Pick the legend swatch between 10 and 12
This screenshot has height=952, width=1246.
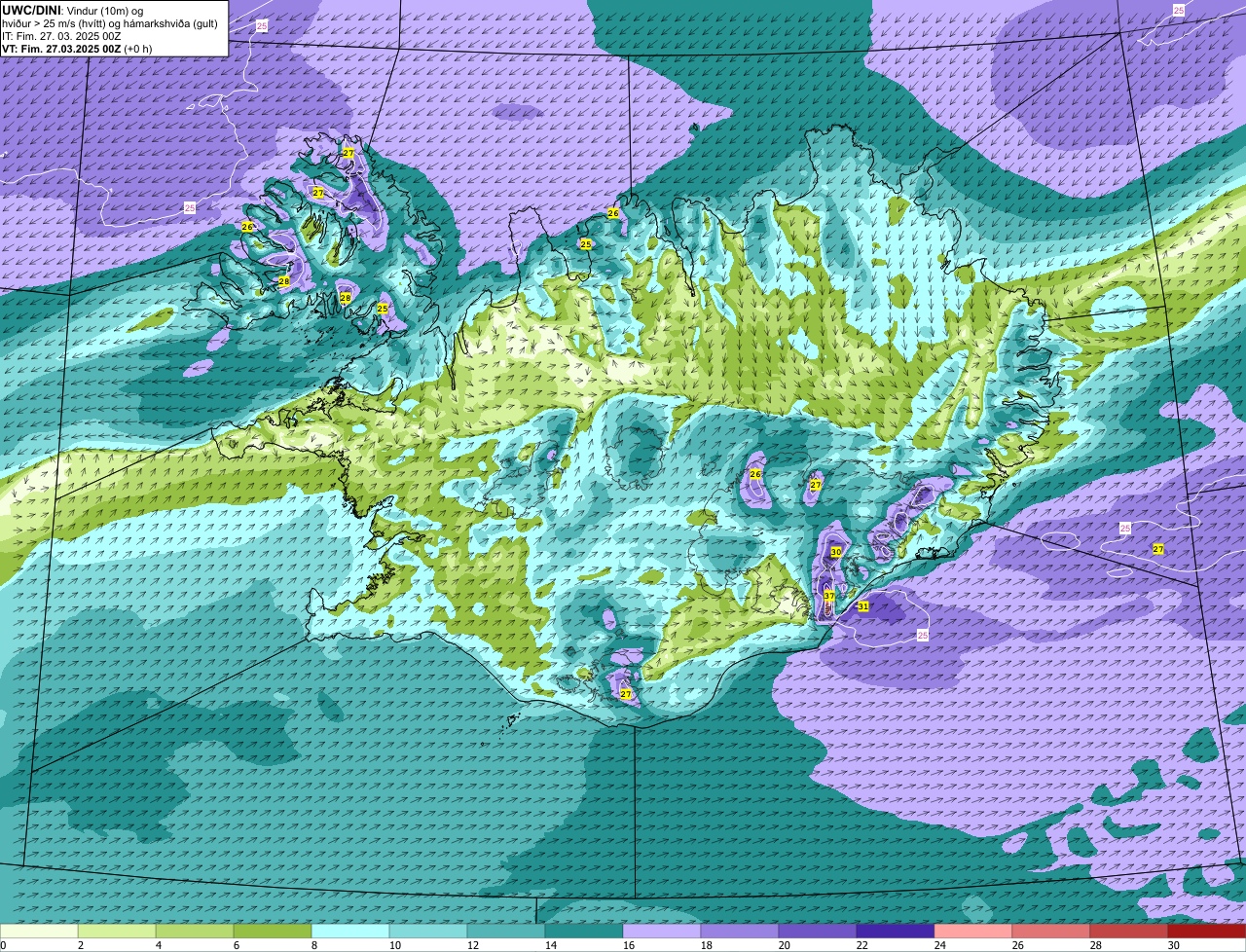(428, 931)
